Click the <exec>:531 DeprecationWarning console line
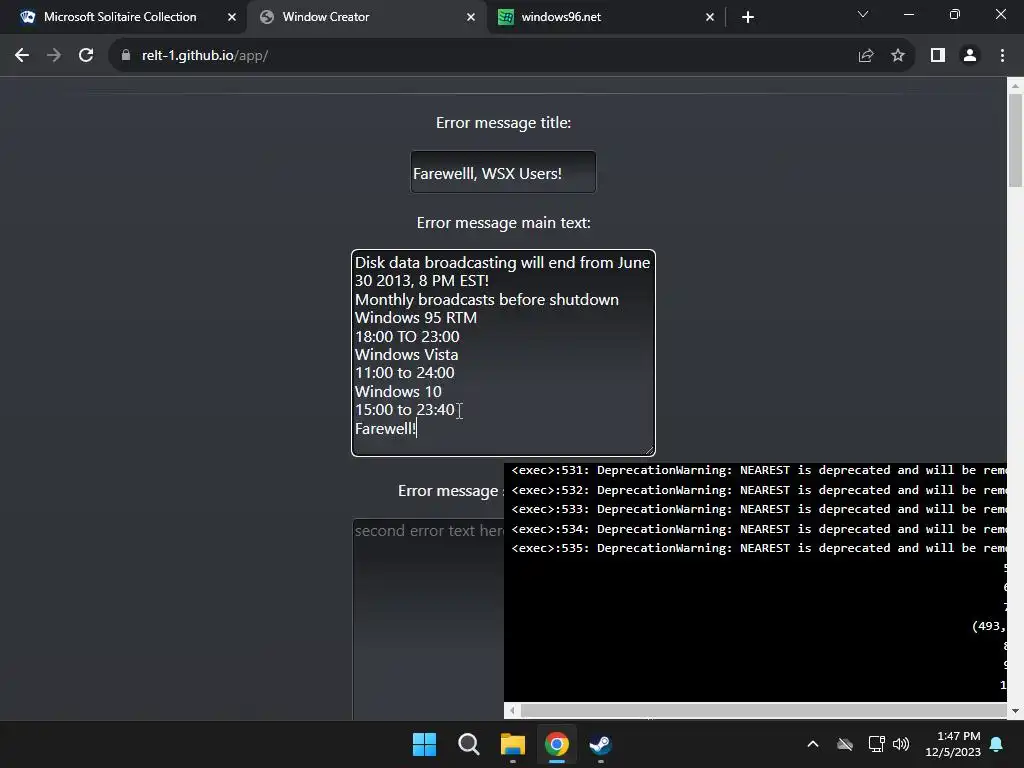 [758, 470]
